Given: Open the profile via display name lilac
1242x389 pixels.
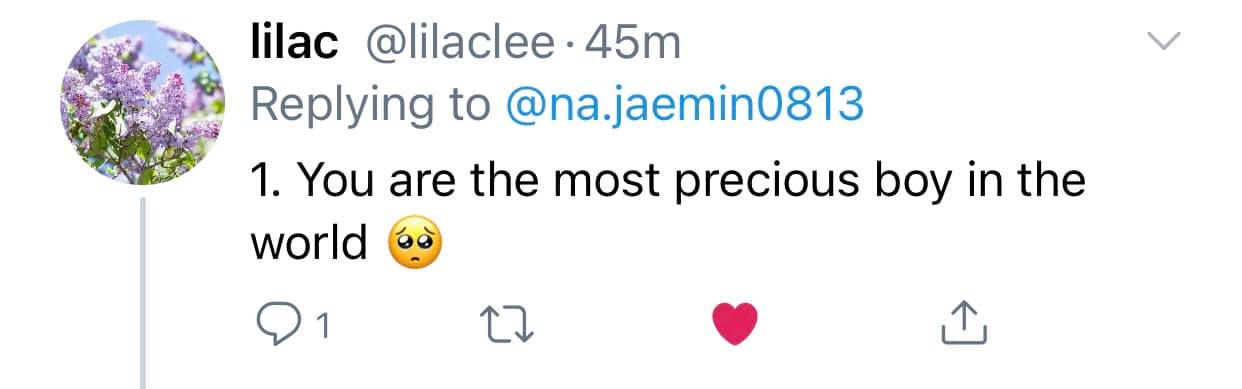Looking at the screenshot, I should (291, 43).
